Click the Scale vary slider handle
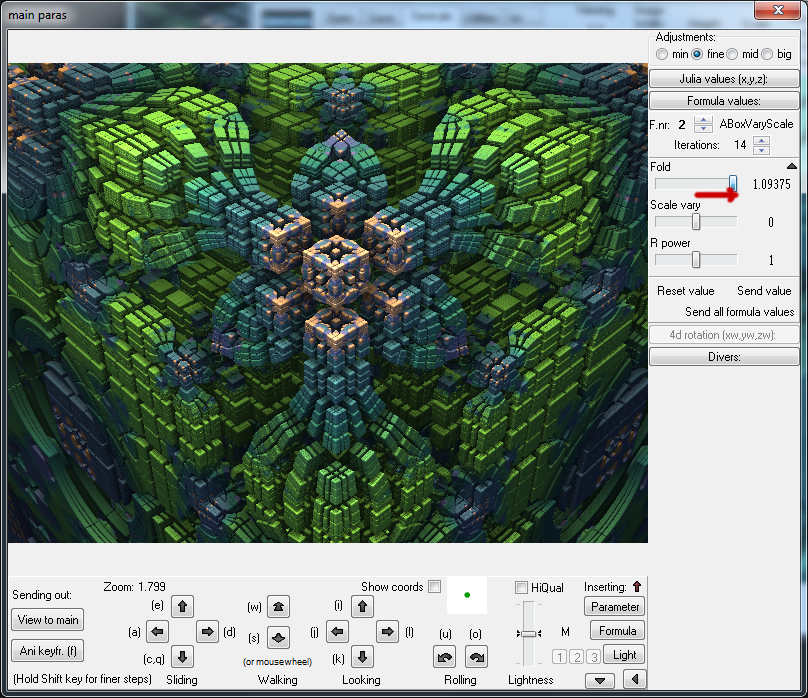This screenshot has width=808, height=698. click(x=696, y=222)
